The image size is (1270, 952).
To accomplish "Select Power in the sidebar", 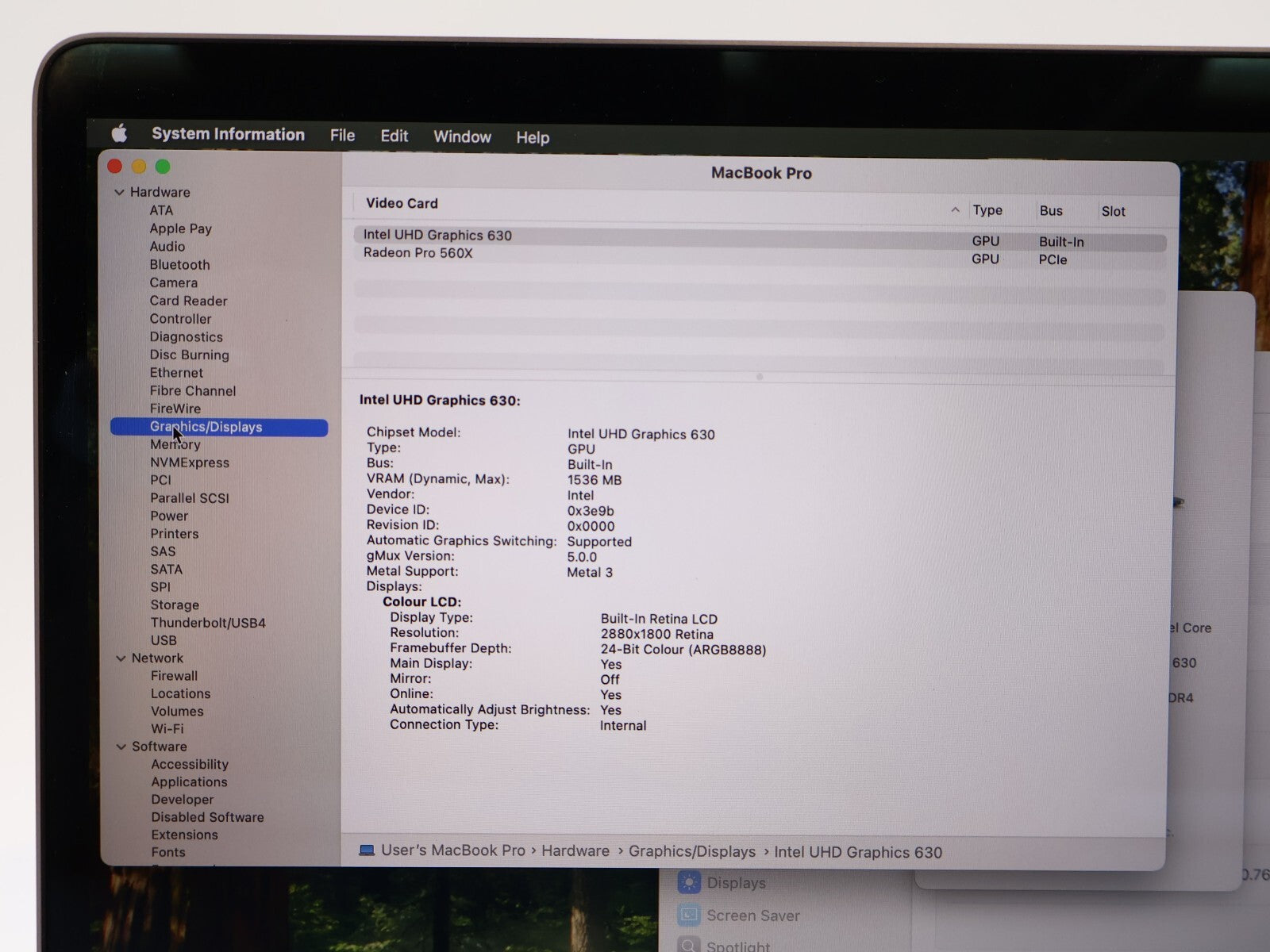I will (169, 516).
